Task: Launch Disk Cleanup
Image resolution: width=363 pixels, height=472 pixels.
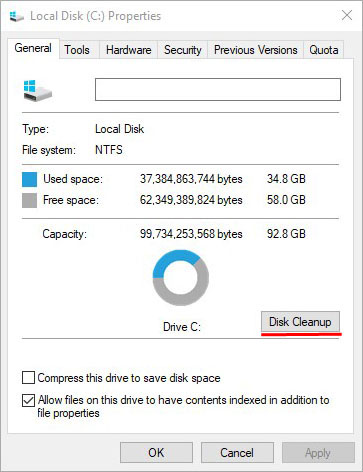Action: tap(300, 322)
